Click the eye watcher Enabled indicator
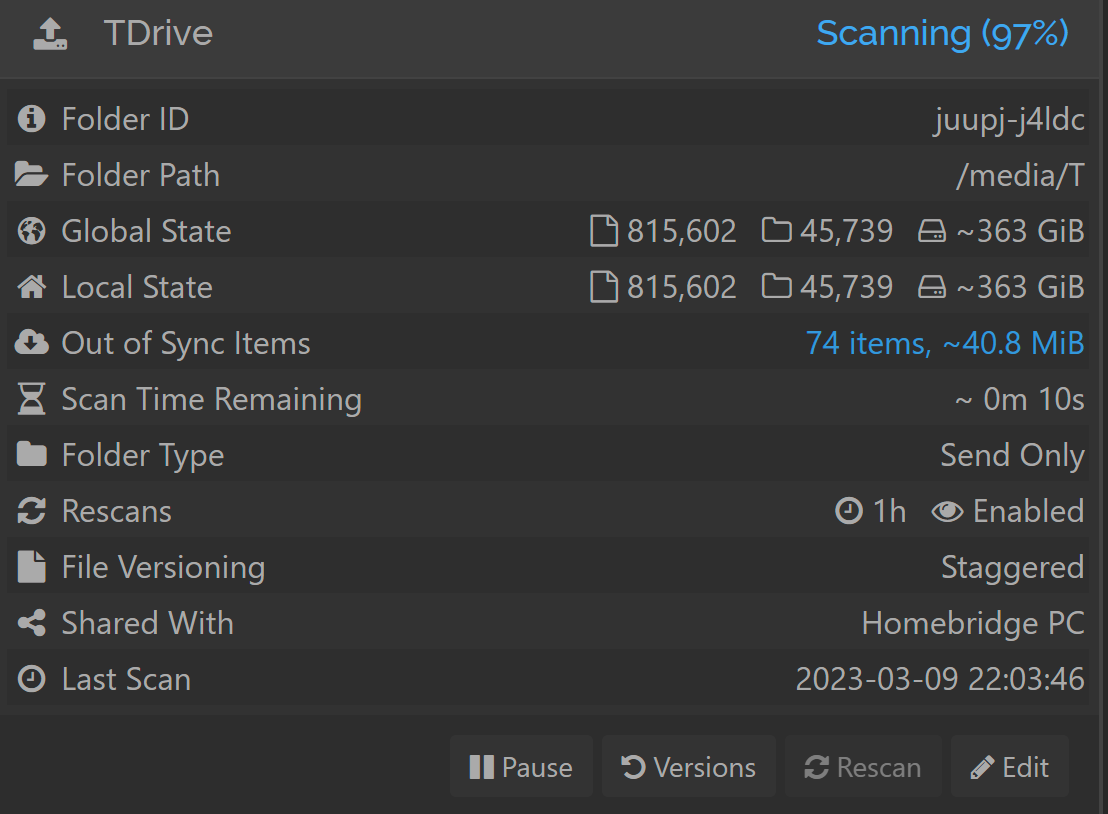 pyautogui.click(x=1008, y=511)
